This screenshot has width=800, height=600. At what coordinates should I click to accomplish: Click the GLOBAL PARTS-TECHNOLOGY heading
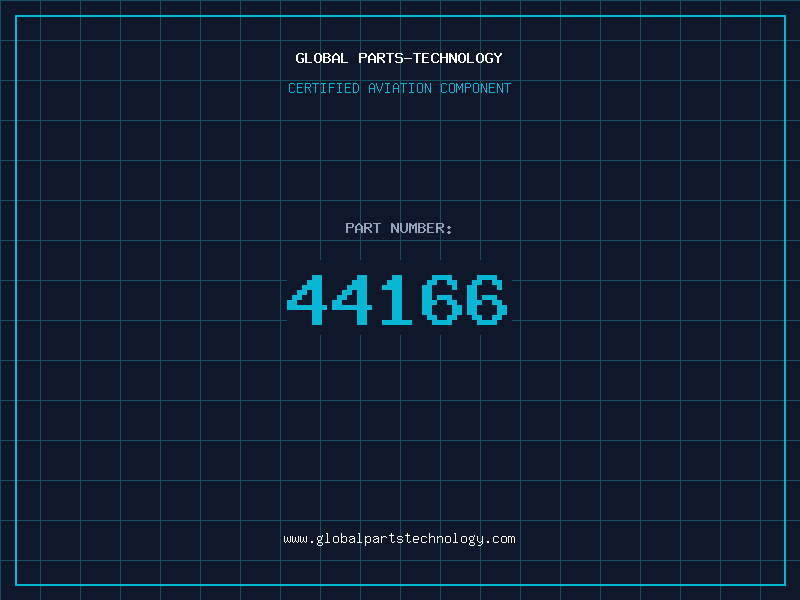pyautogui.click(x=399, y=58)
